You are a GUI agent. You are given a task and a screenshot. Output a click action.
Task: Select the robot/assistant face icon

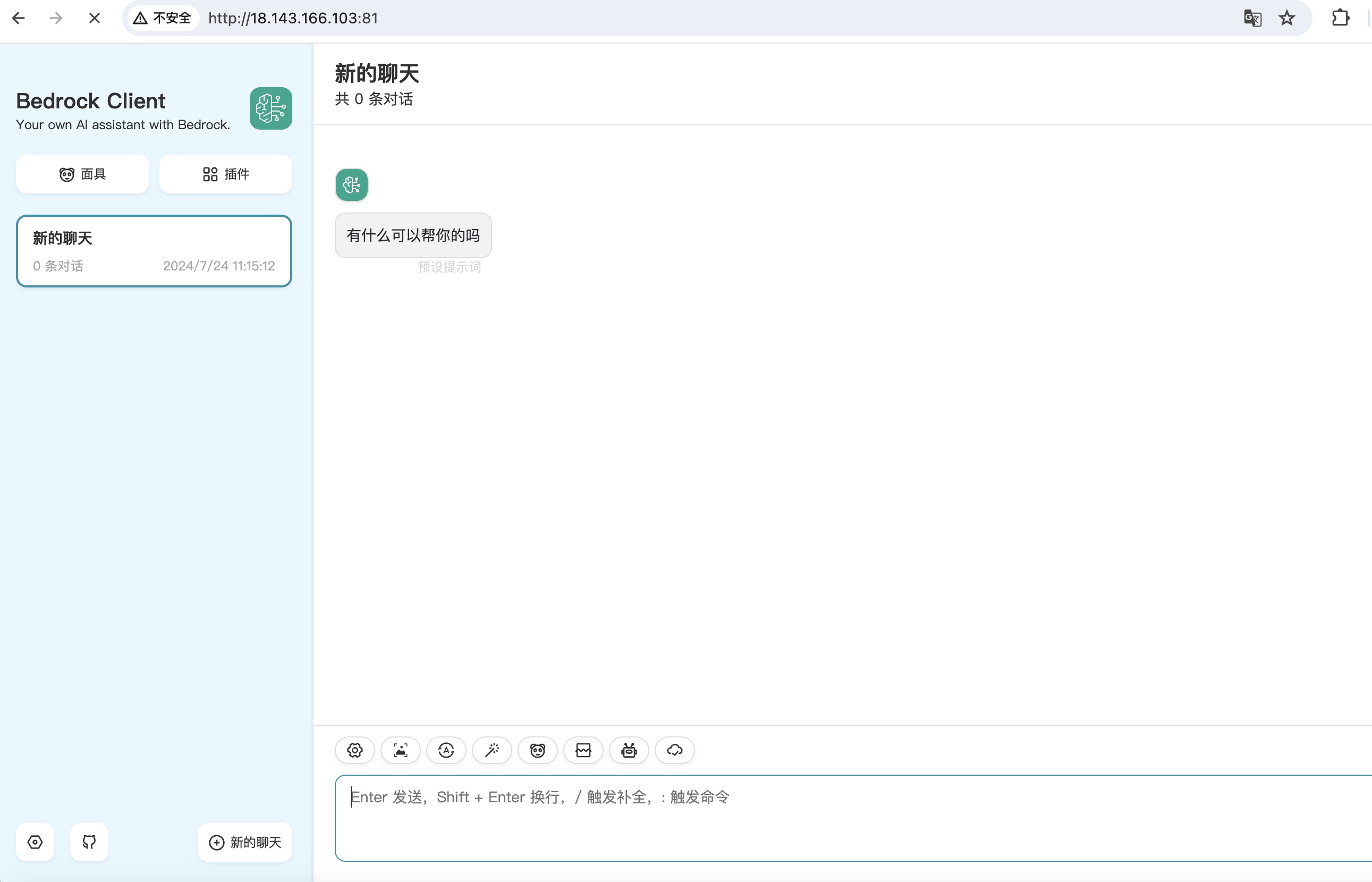click(629, 750)
